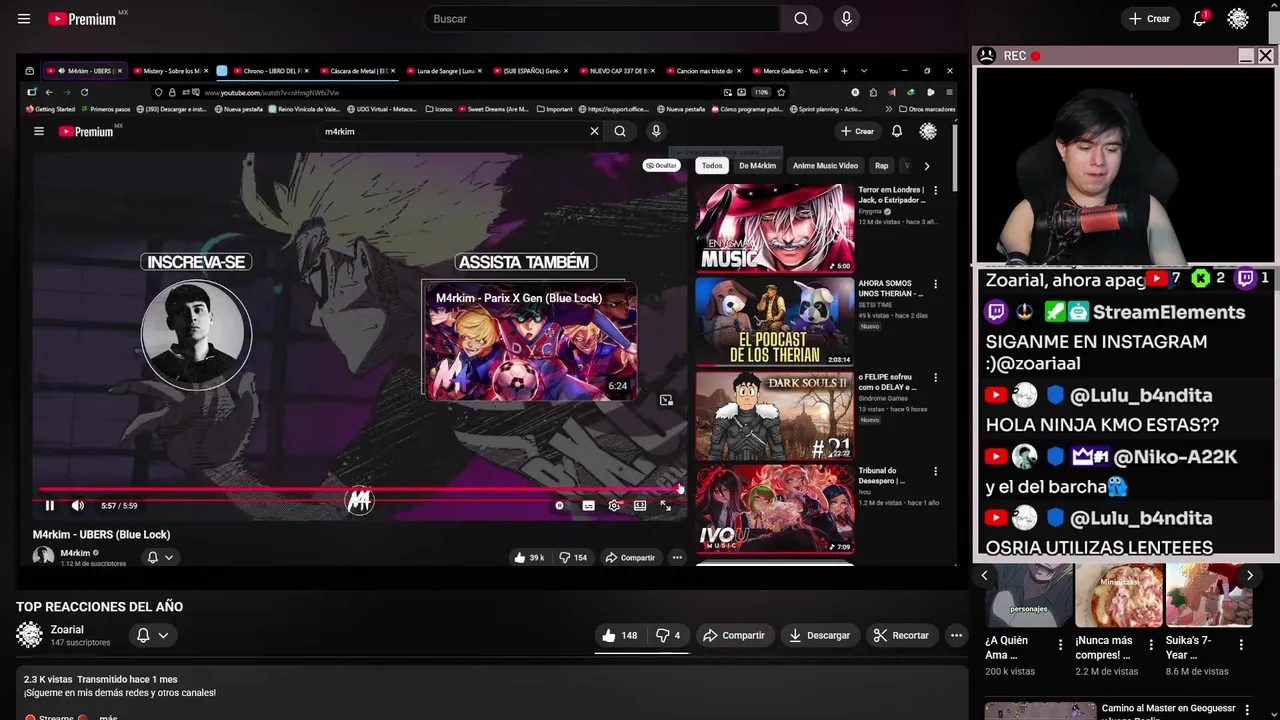Click the red progress bar of inner player
This screenshot has height=720, width=1280.
pos(360,489)
